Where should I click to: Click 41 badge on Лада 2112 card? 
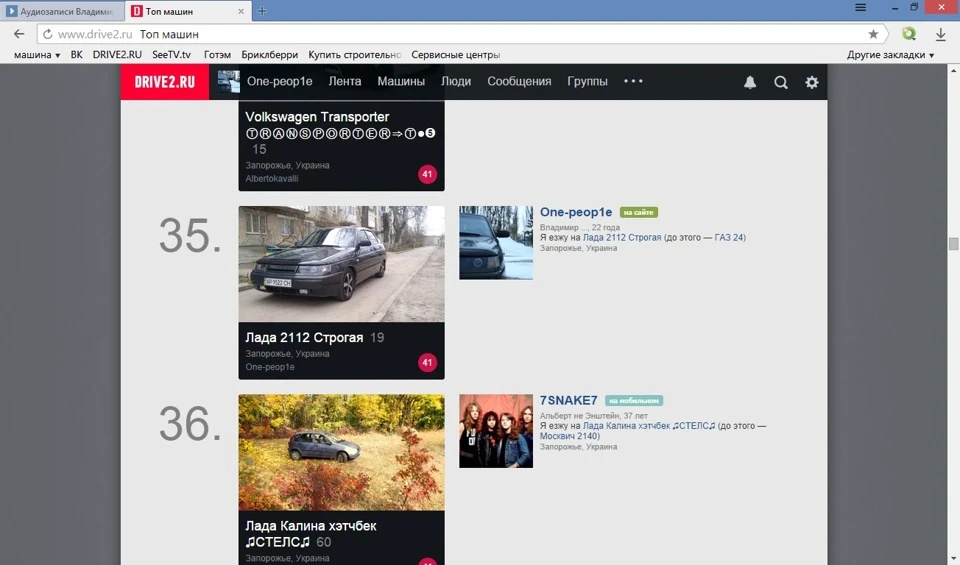pyautogui.click(x=427, y=362)
